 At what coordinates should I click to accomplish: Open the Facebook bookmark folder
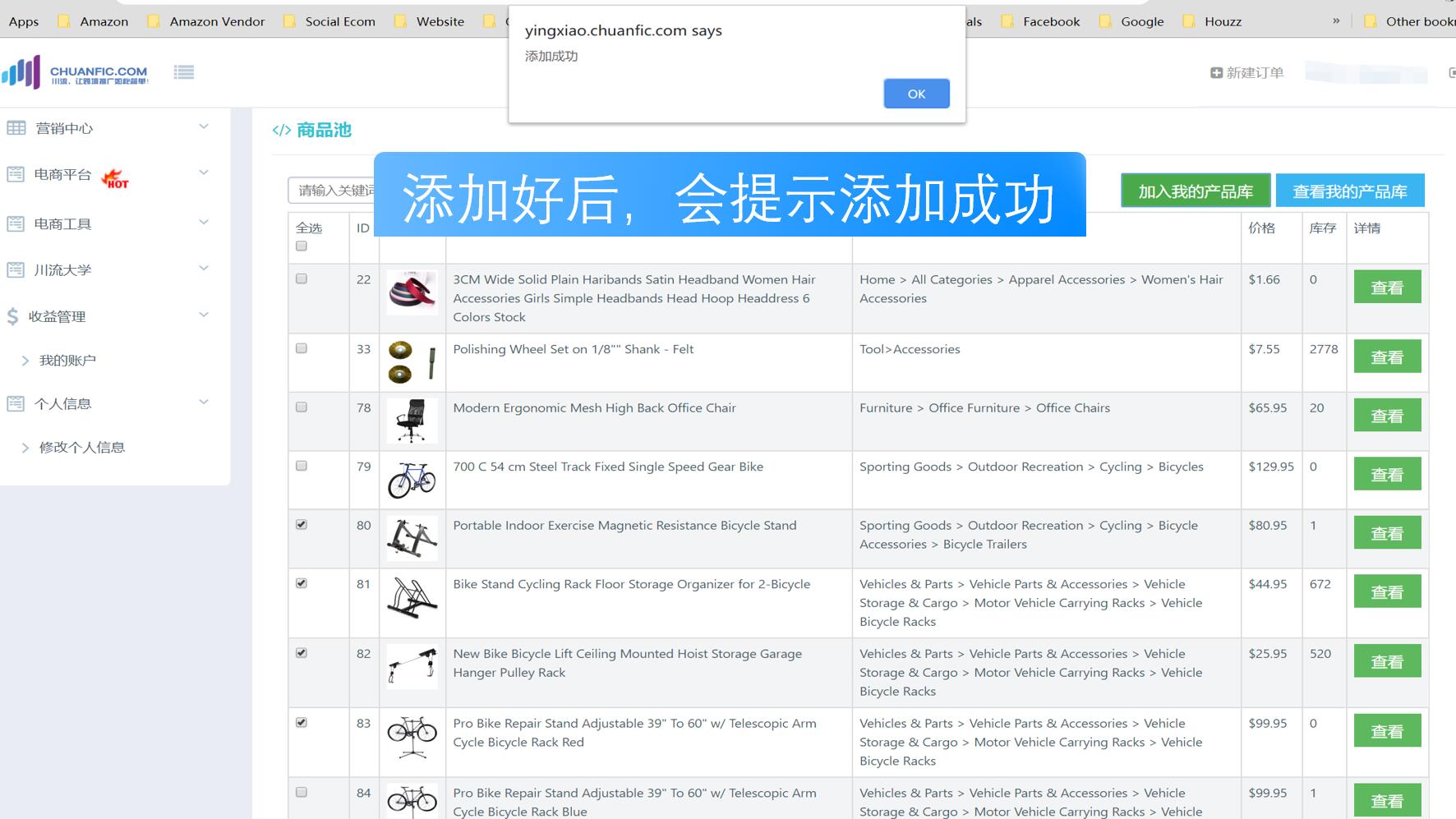point(1040,21)
